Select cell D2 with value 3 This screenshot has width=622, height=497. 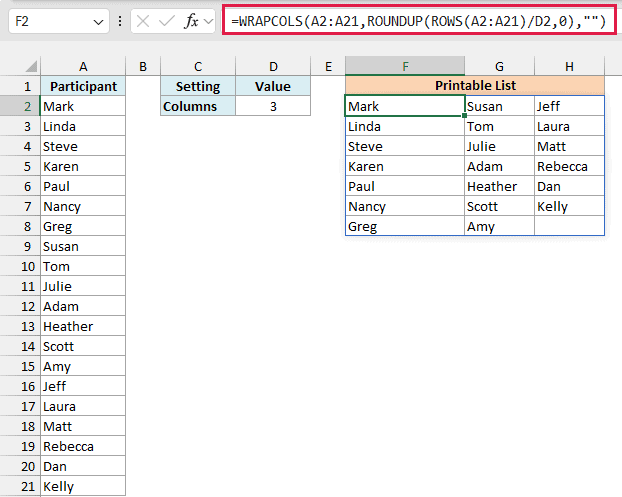click(273, 106)
